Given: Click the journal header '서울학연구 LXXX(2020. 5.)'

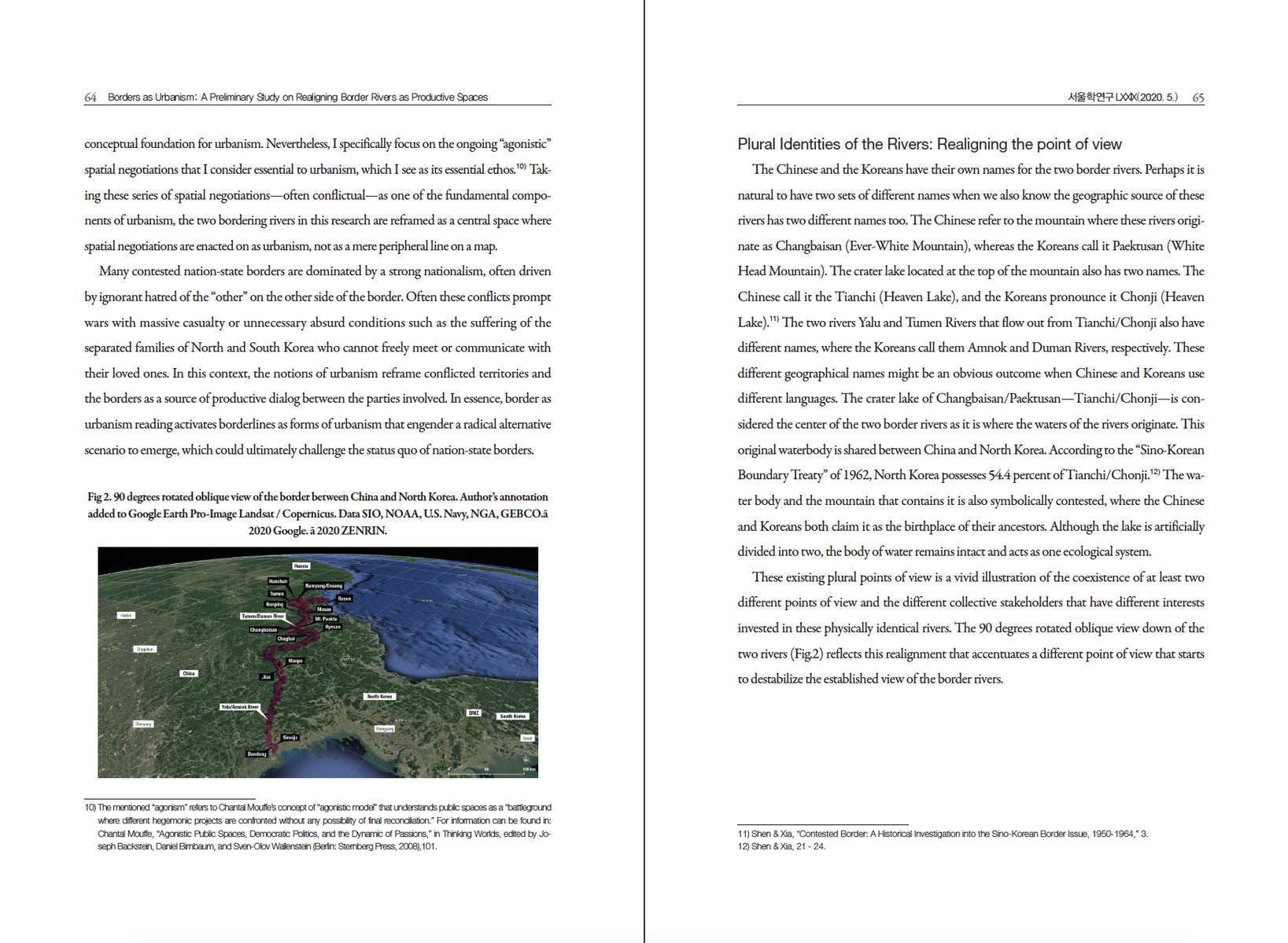Looking at the screenshot, I should [x=1122, y=98].
